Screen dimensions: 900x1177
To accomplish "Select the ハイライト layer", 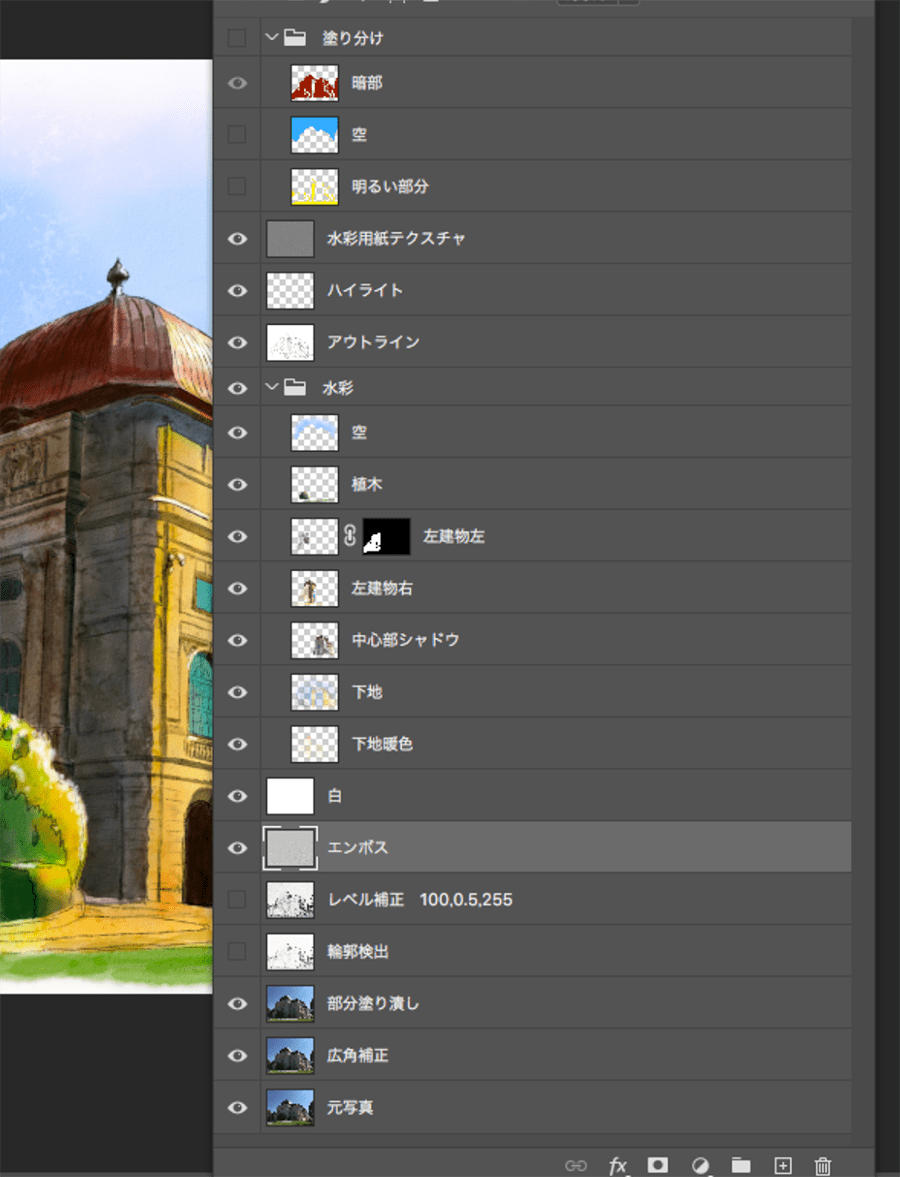I will (365, 290).
